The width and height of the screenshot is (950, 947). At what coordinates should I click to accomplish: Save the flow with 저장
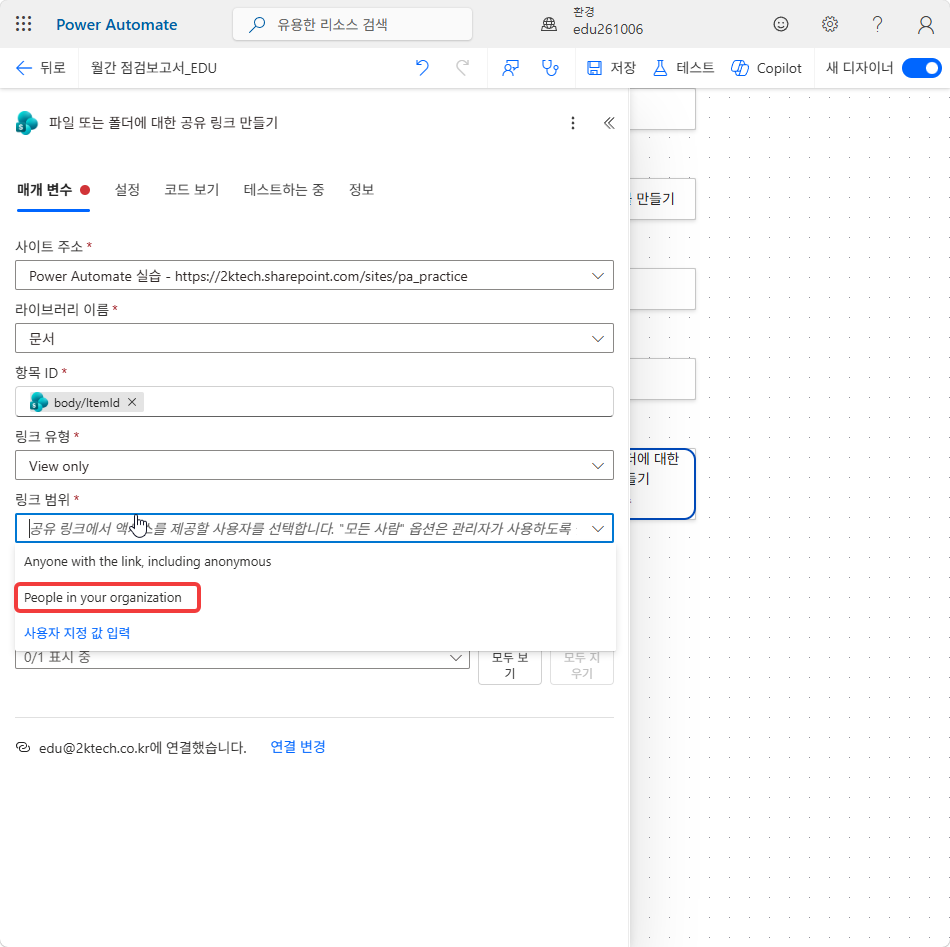pos(611,68)
